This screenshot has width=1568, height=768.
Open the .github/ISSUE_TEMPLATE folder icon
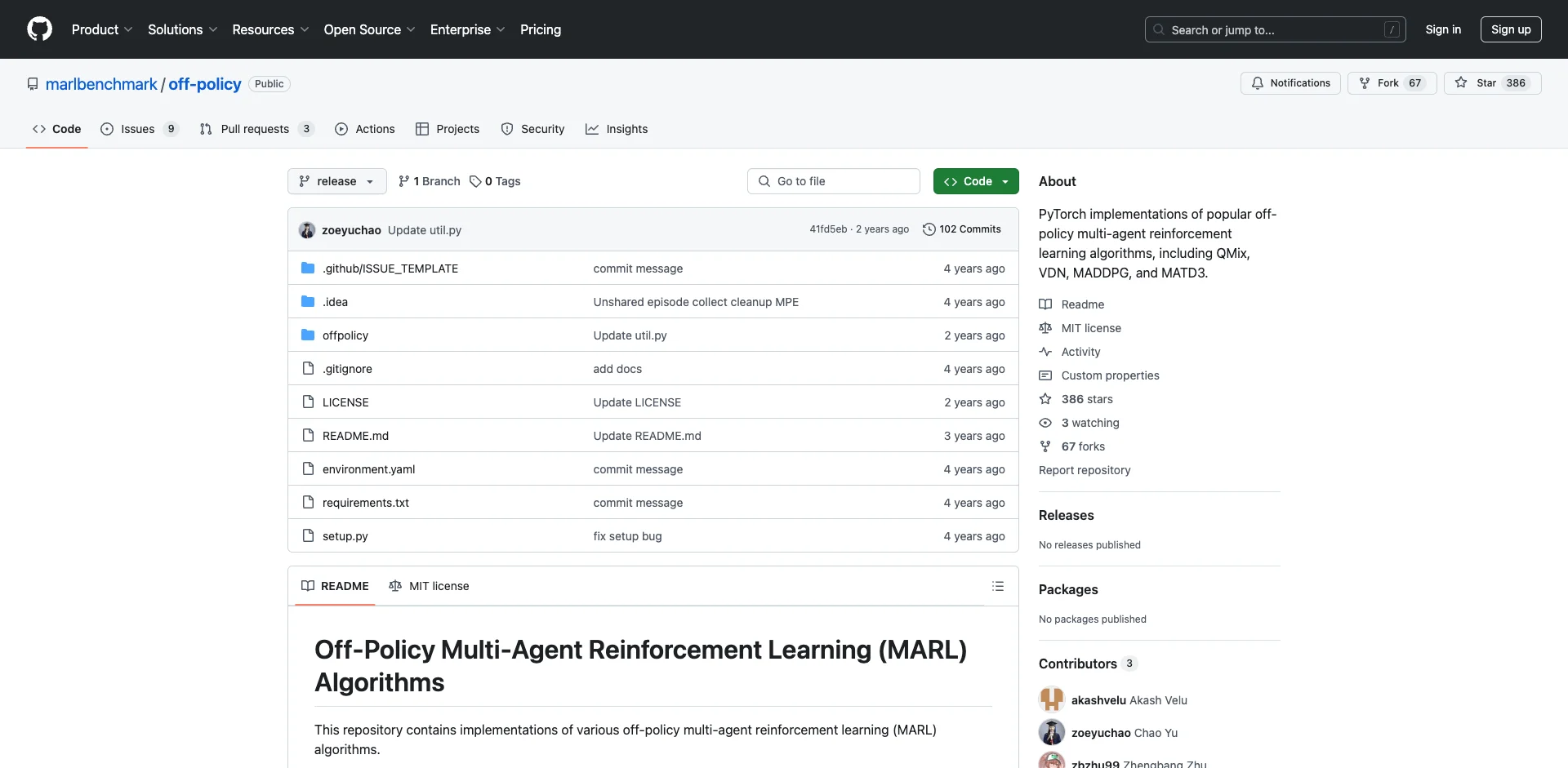click(308, 268)
